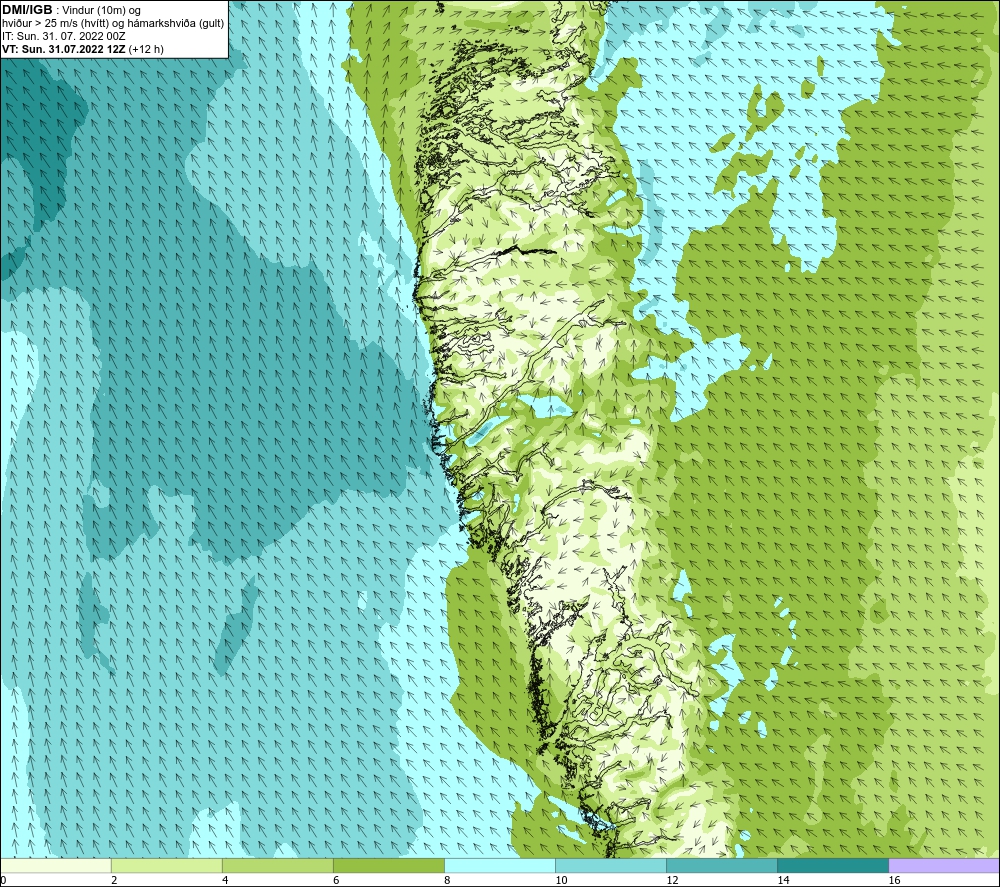Click the 6–8 m/s dark green legend swatch

388,865
